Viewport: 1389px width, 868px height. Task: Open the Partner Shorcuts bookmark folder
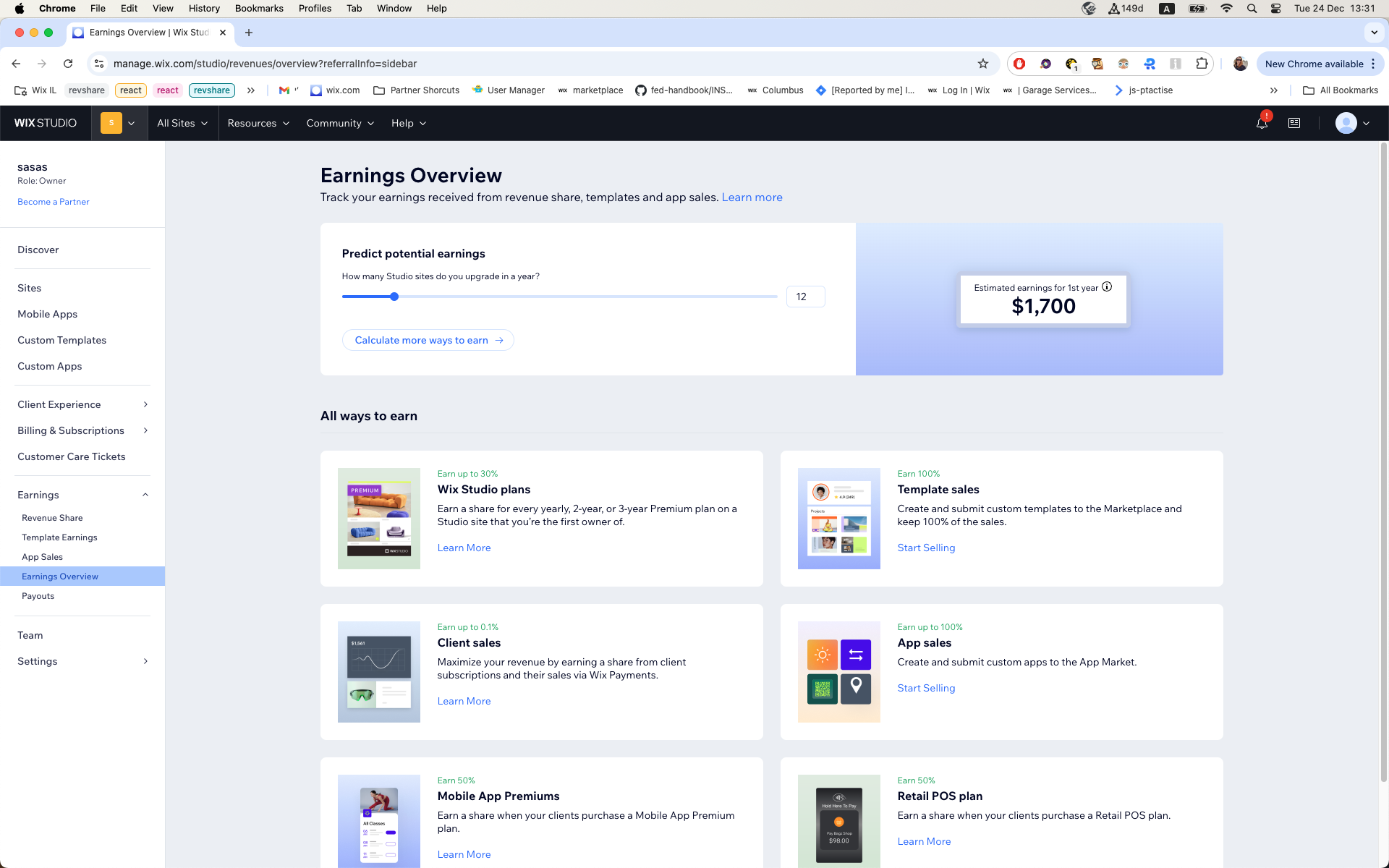click(417, 90)
